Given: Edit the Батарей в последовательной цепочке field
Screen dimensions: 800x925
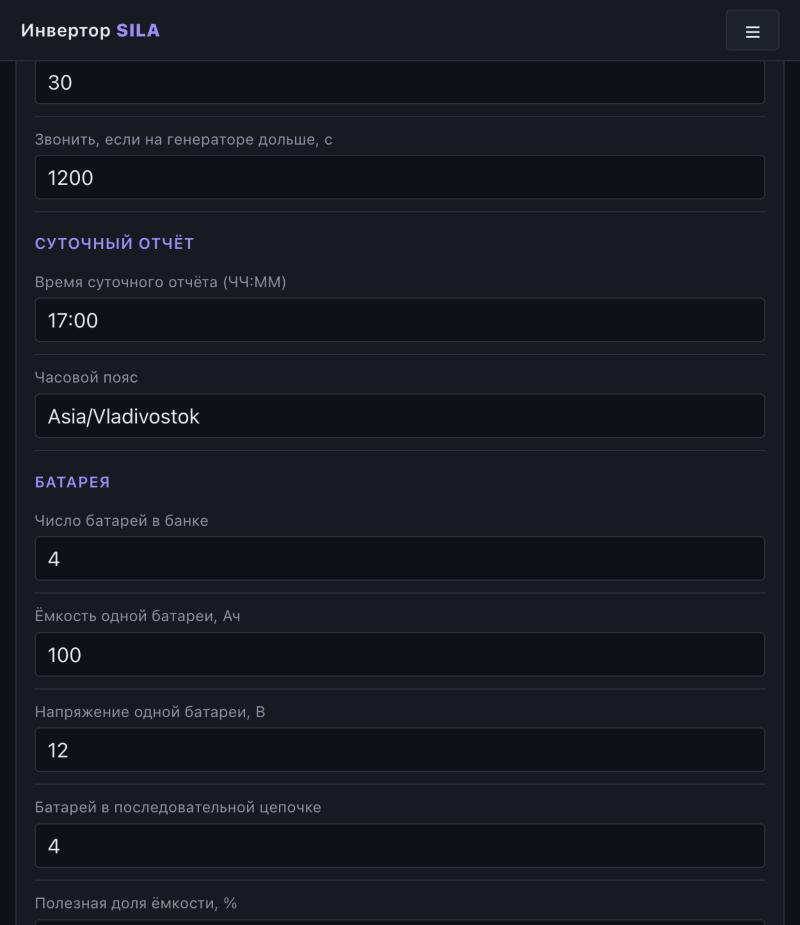Looking at the screenshot, I should tap(400, 846).
